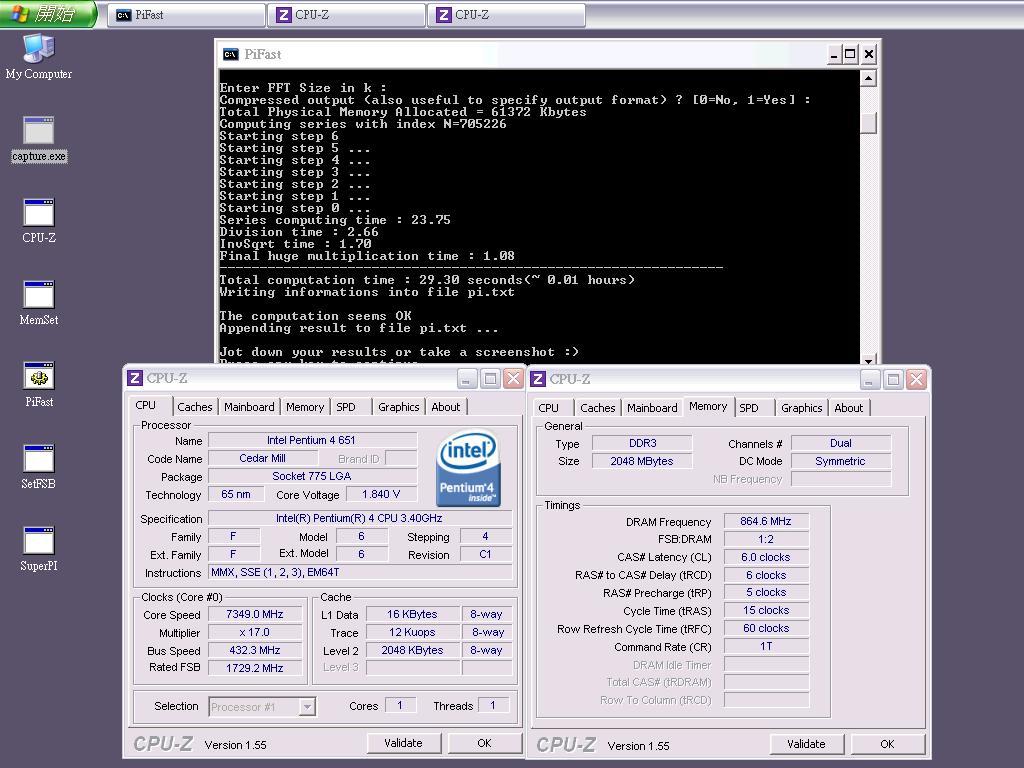Image resolution: width=1024 pixels, height=768 pixels.
Task: Select the capture.exe desktop icon
Action: [x=39, y=139]
